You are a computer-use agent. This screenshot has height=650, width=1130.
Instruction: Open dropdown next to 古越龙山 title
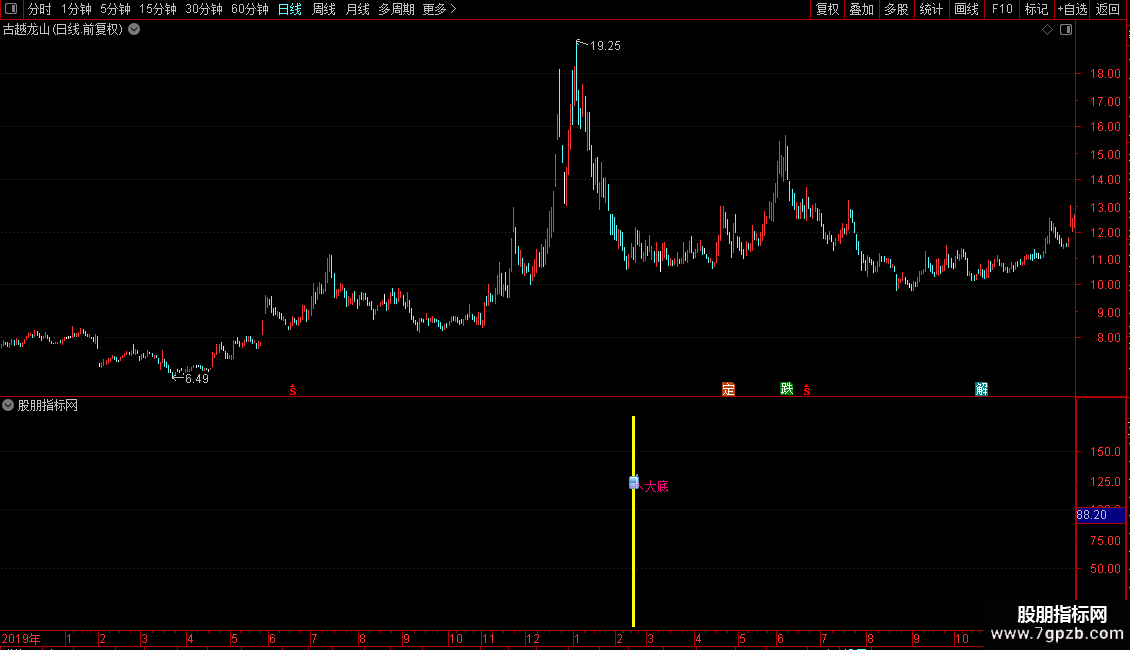point(134,30)
